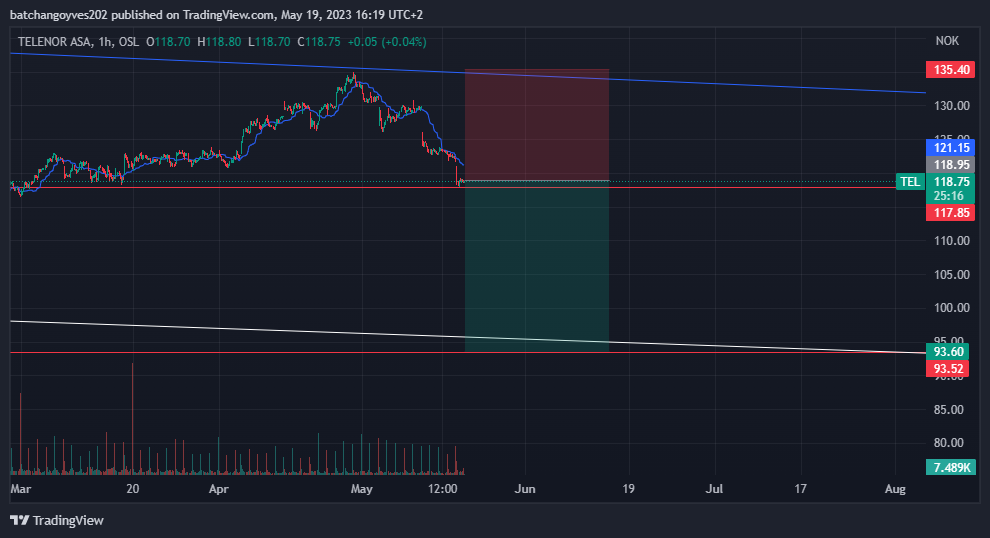Click the +0.05 (+0.04%) change value
This screenshot has width=990, height=538.
386,42
